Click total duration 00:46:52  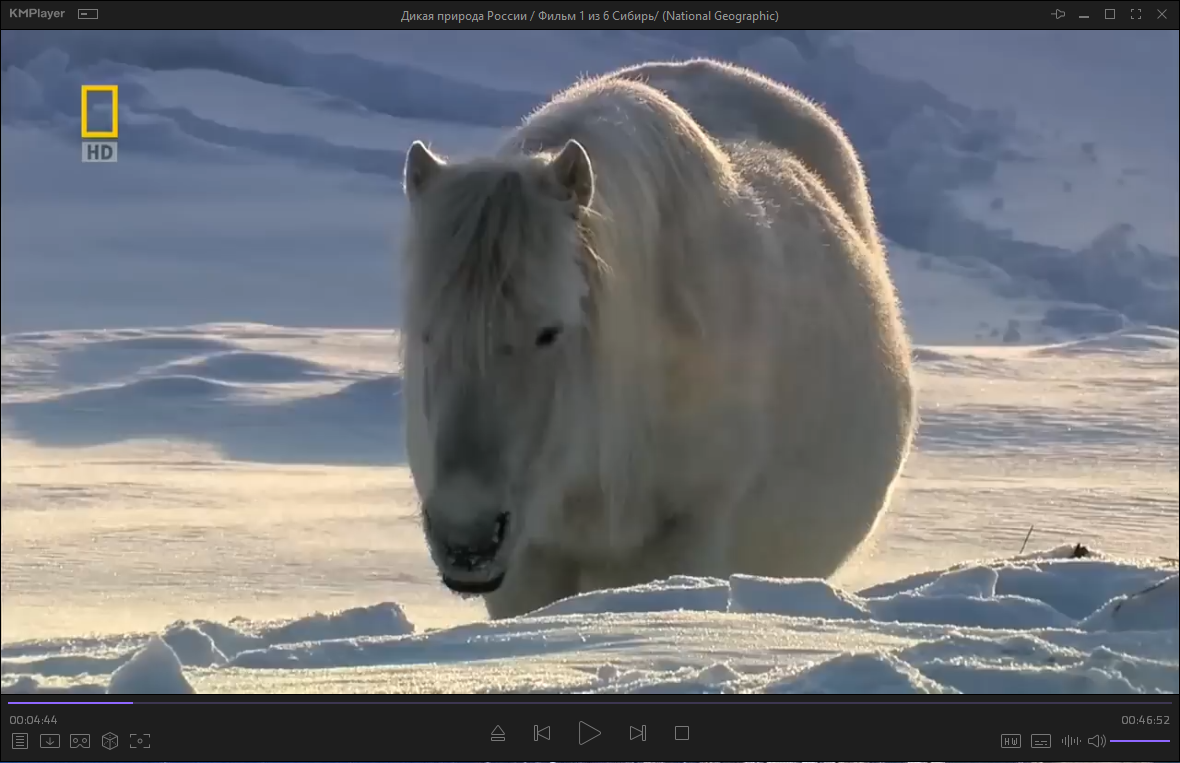tap(1145, 720)
